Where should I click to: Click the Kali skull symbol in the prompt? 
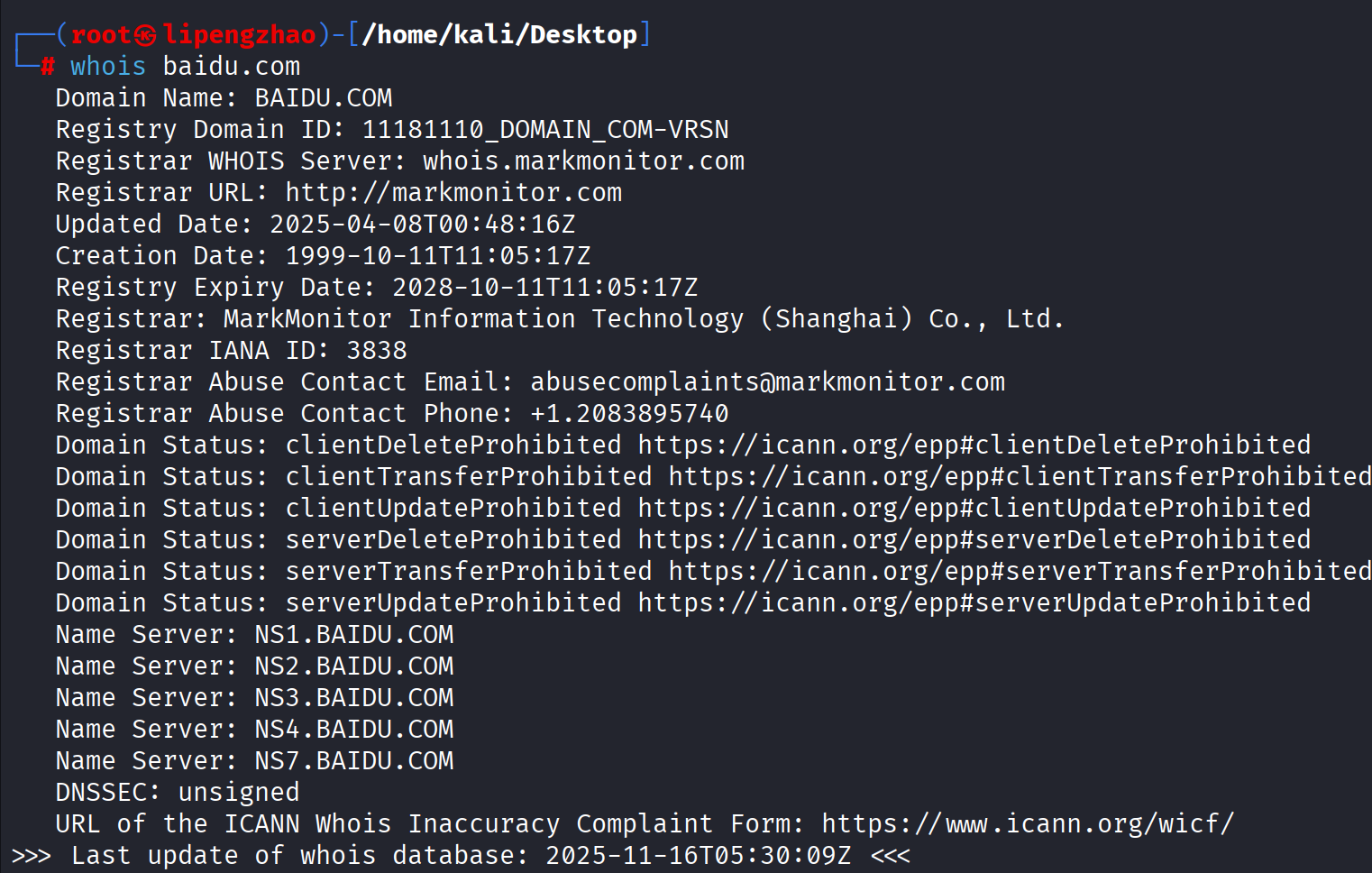coord(145,35)
